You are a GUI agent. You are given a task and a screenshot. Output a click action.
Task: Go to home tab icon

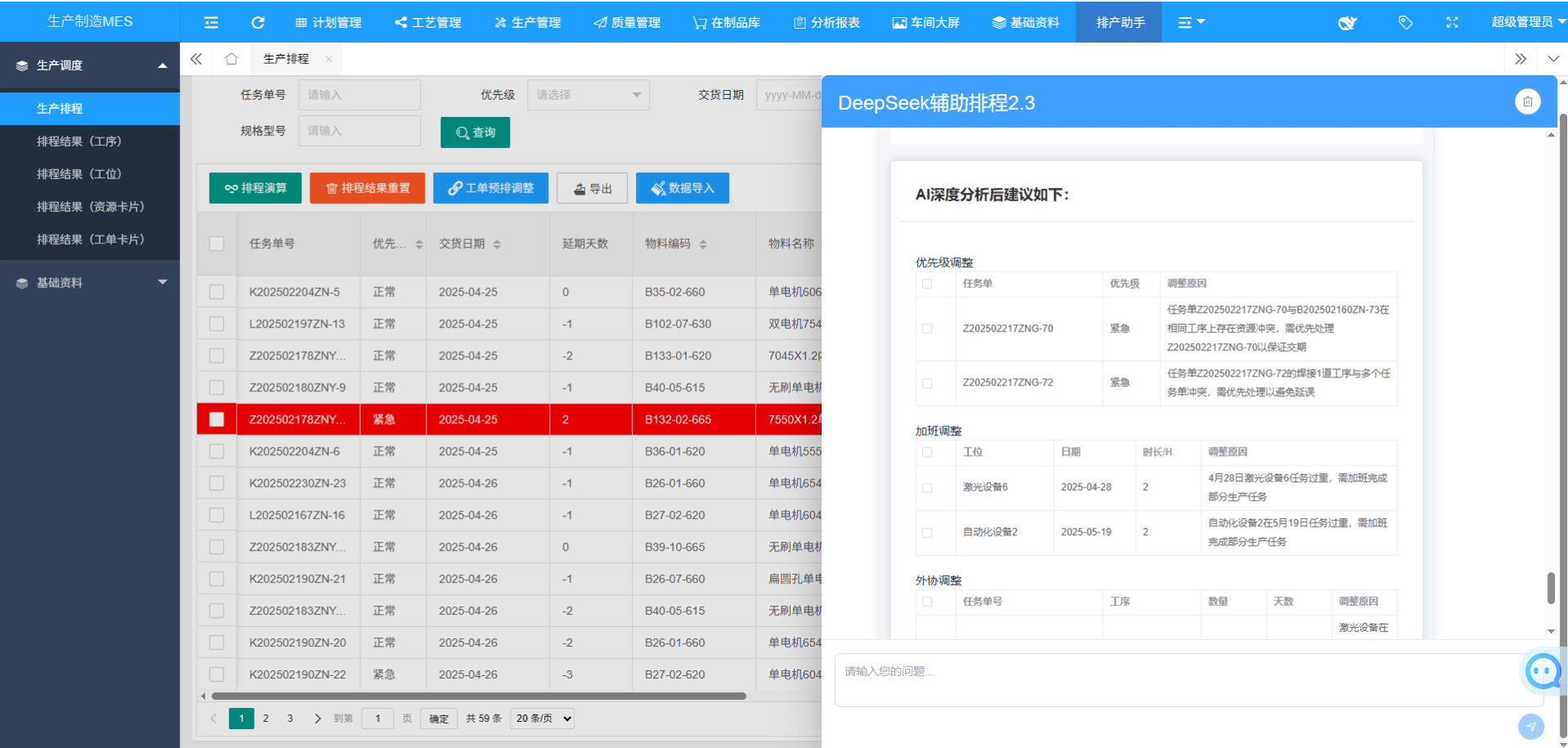pos(232,59)
